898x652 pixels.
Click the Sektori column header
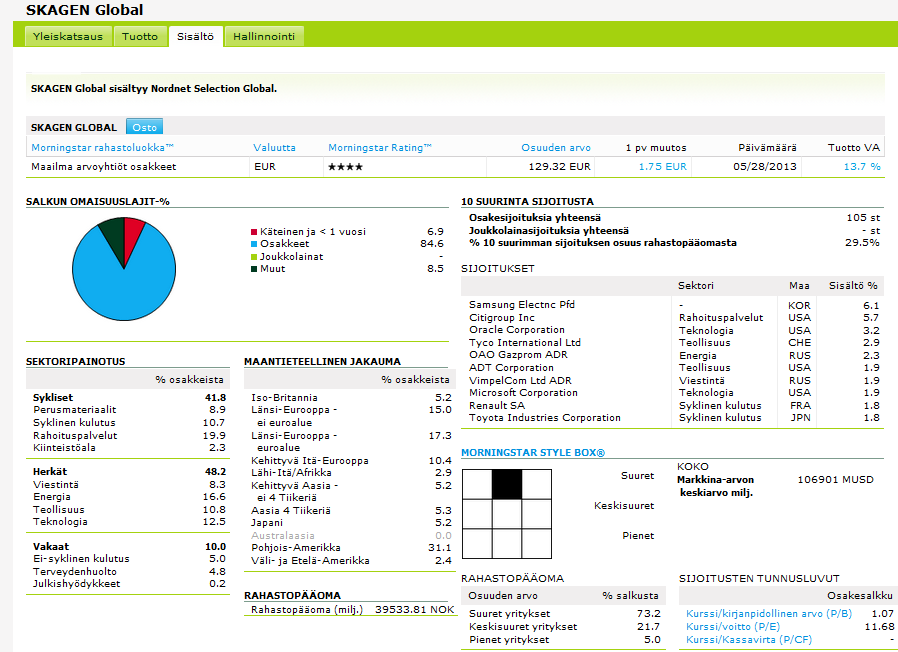[696, 285]
